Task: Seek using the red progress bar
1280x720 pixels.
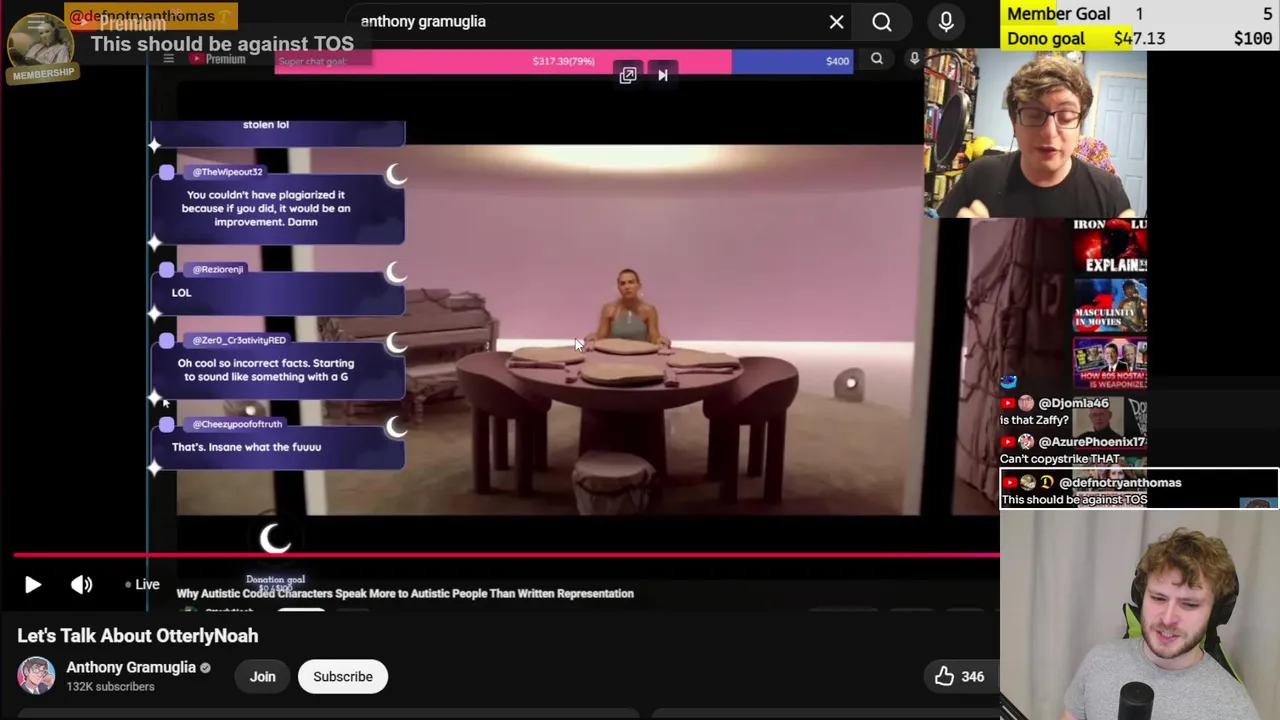Action: 506,553
